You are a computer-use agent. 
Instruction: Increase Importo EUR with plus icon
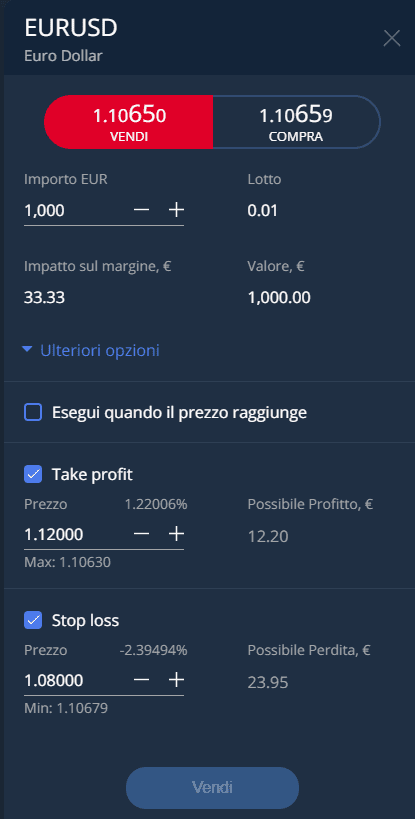[176, 210]
